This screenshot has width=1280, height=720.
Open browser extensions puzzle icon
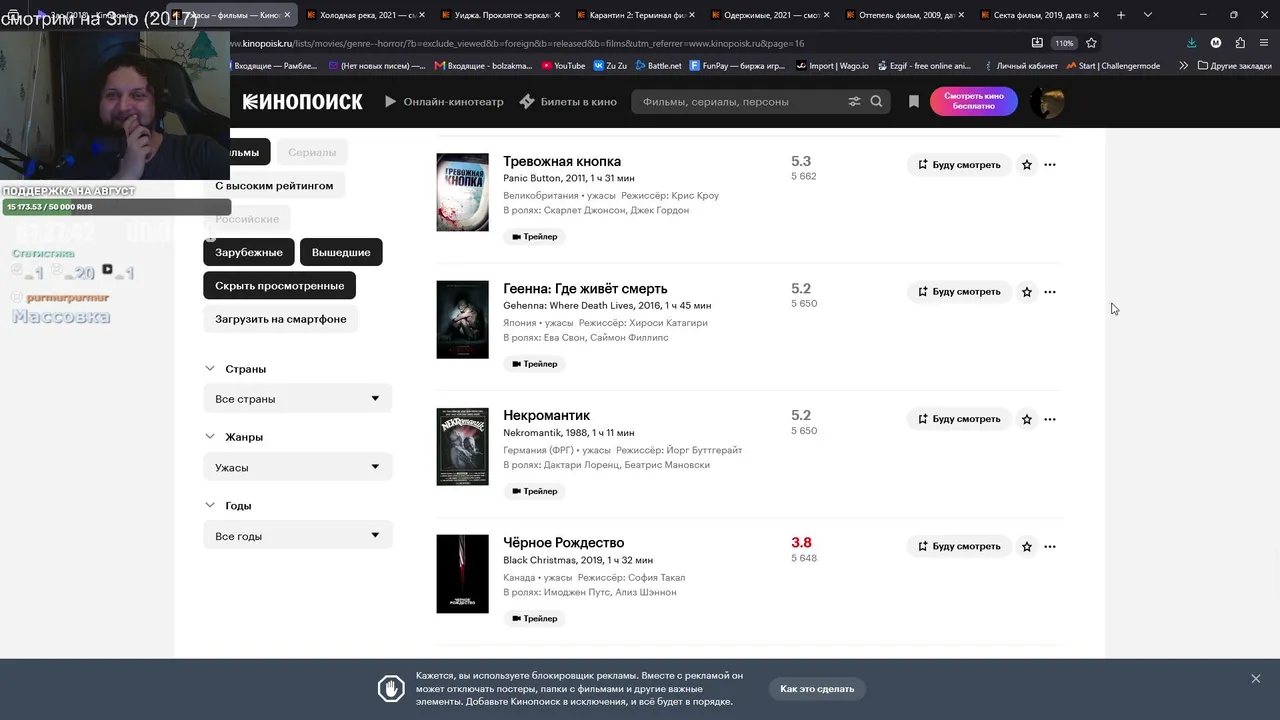pos(1240,43)
